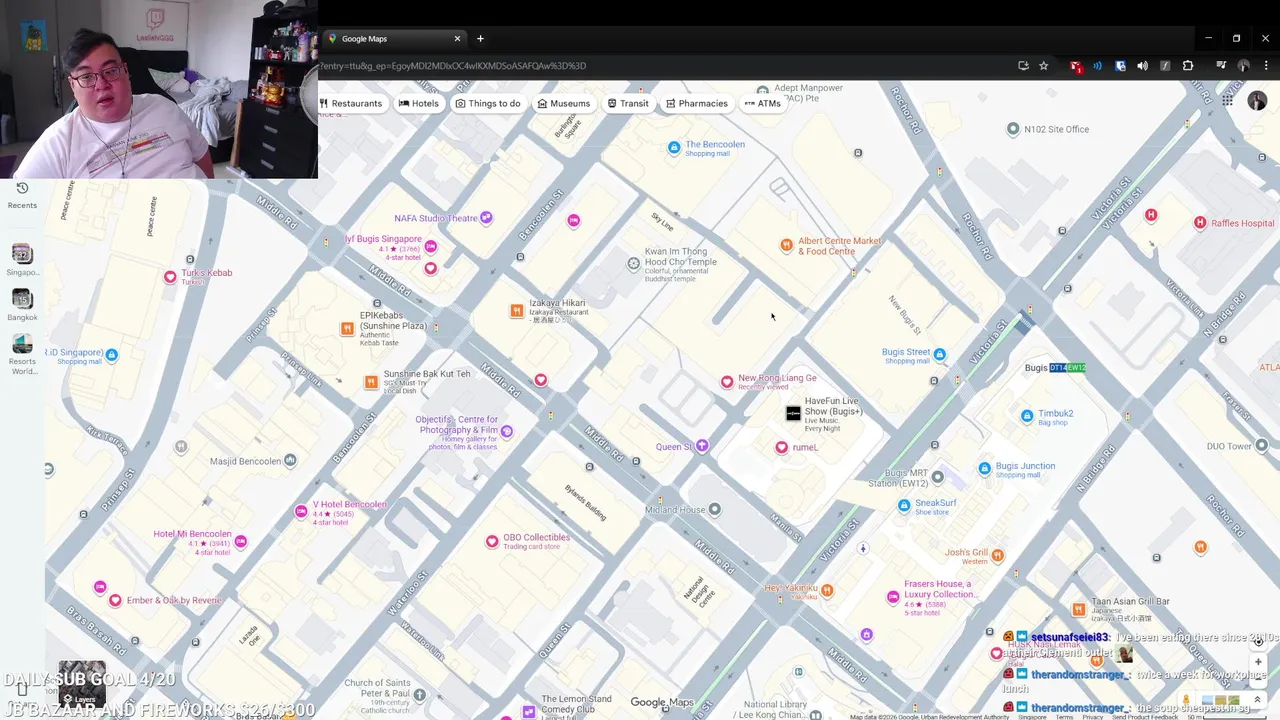Click the install app icon in address bar
This screenshot has width=1280, height=720.
point(1023,66)
